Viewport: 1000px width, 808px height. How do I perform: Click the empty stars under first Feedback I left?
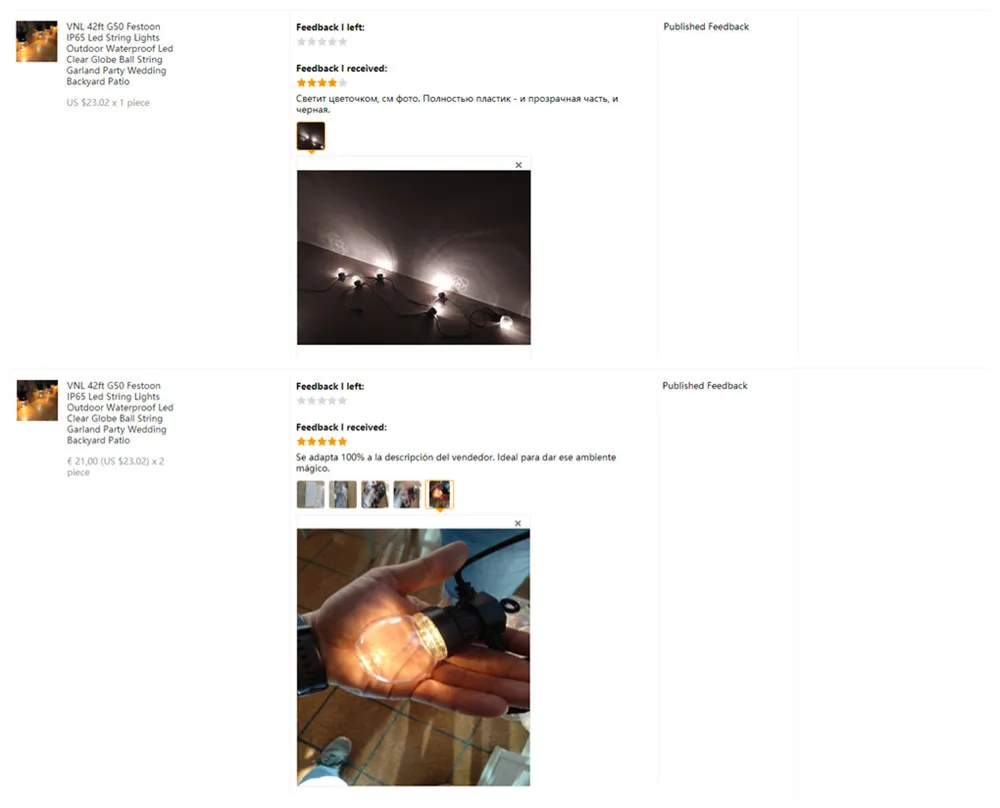click(x=322, y=42)
